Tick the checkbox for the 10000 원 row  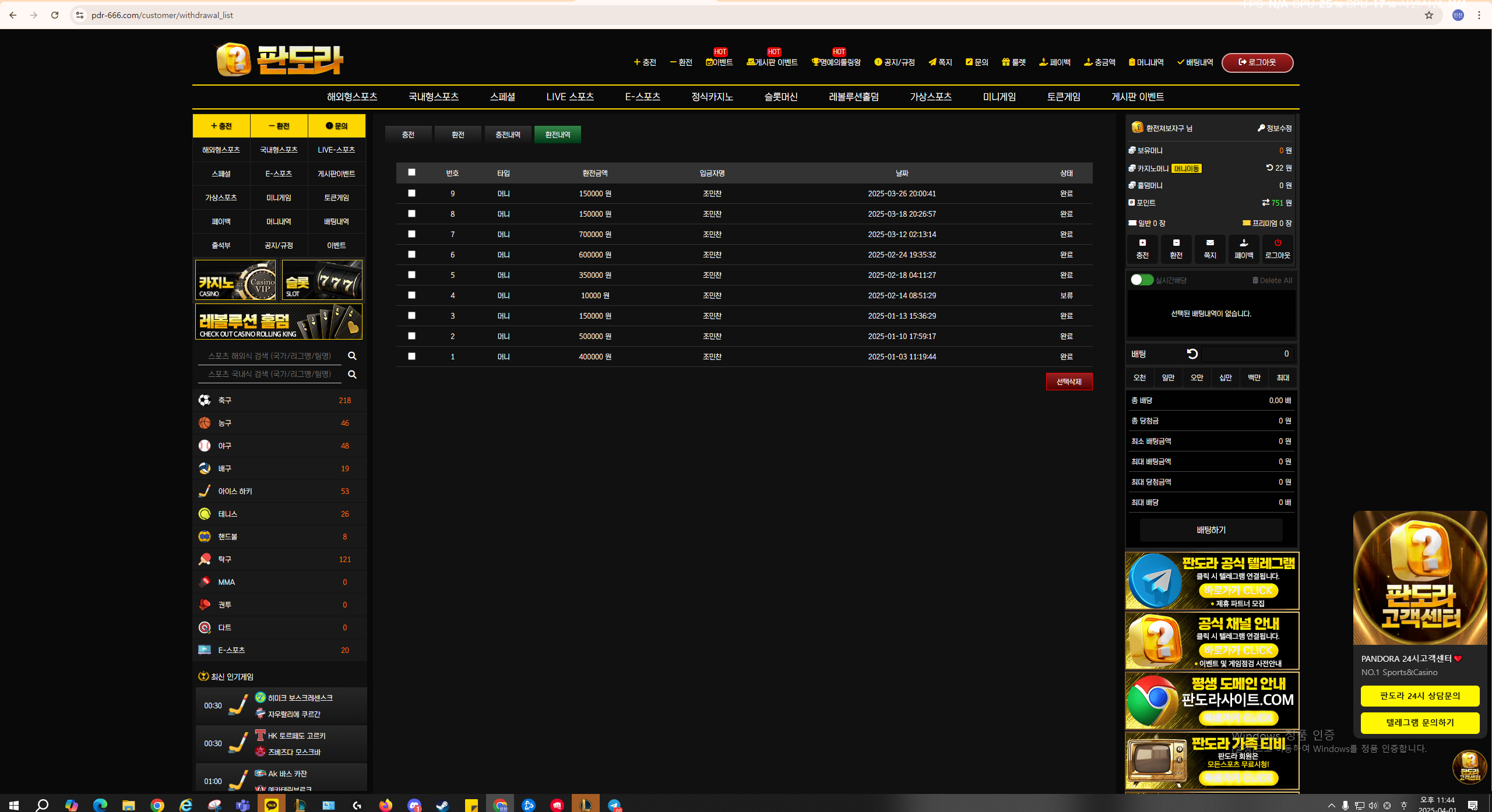pyautogui.click(x=411, y=295)
